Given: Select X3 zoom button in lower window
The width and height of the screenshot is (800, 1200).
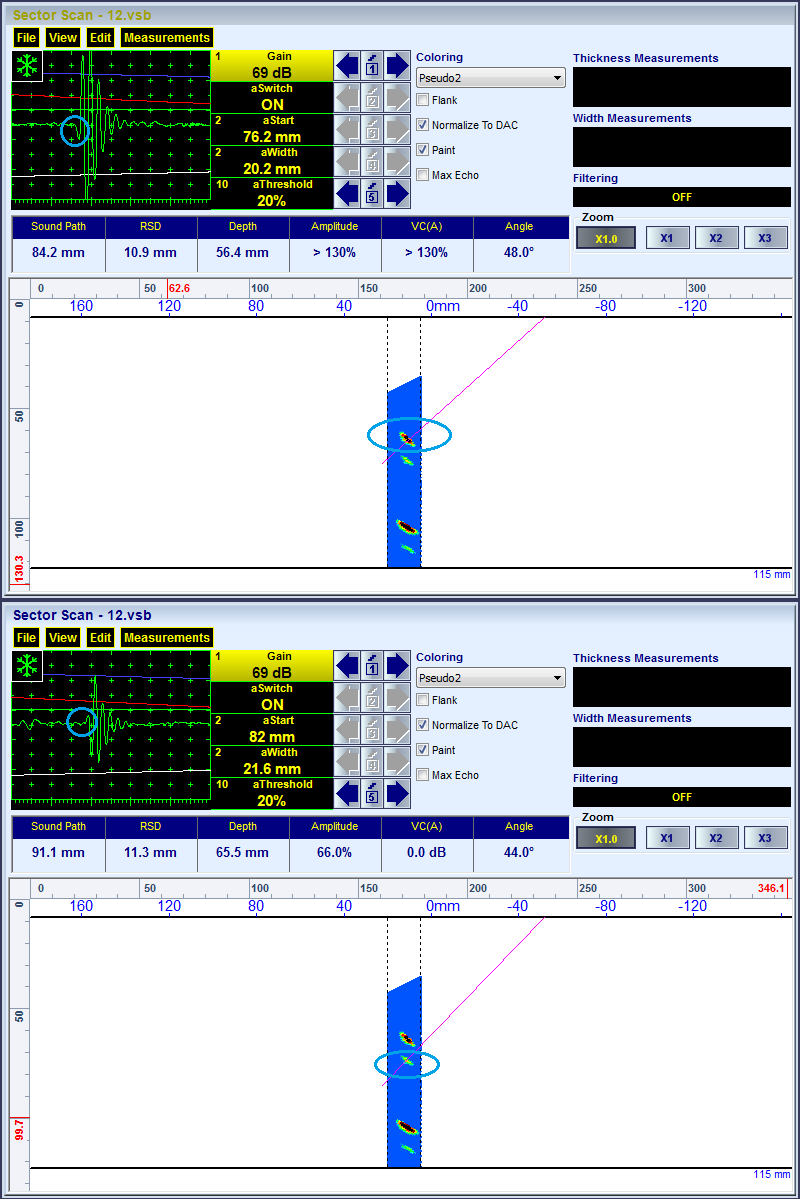Looking at the screenshot, I should [x=765, y=838].
